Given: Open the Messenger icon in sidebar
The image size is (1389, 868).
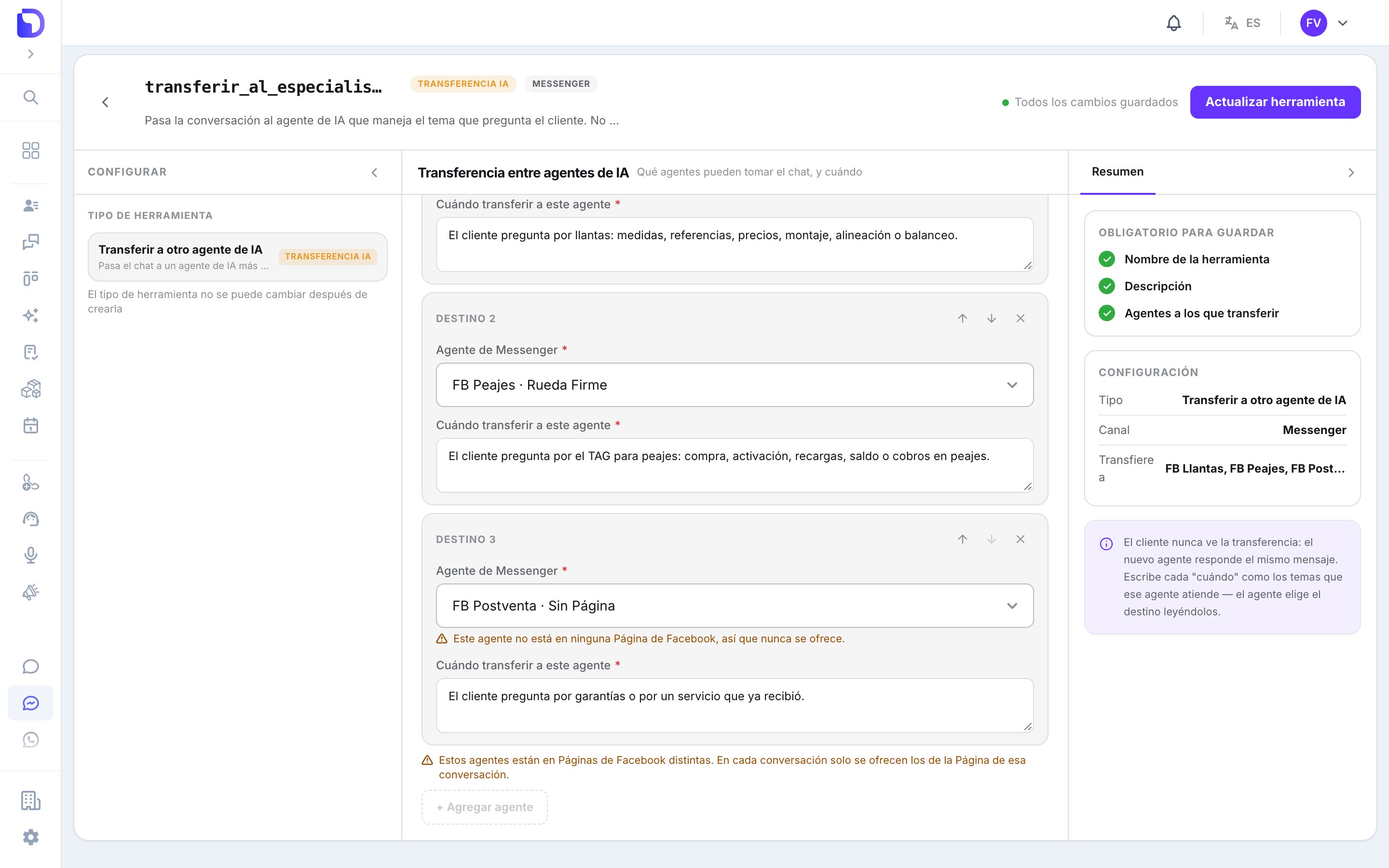Looking at the screenshot, I should pyautogui.click(x=30, y=703).
